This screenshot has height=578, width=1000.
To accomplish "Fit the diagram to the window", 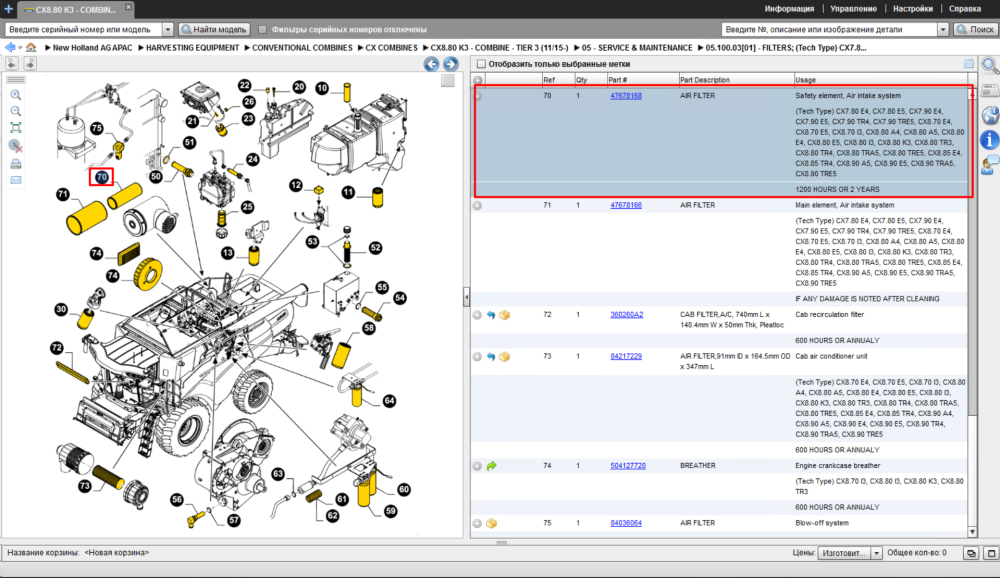I will pos(16,128).
